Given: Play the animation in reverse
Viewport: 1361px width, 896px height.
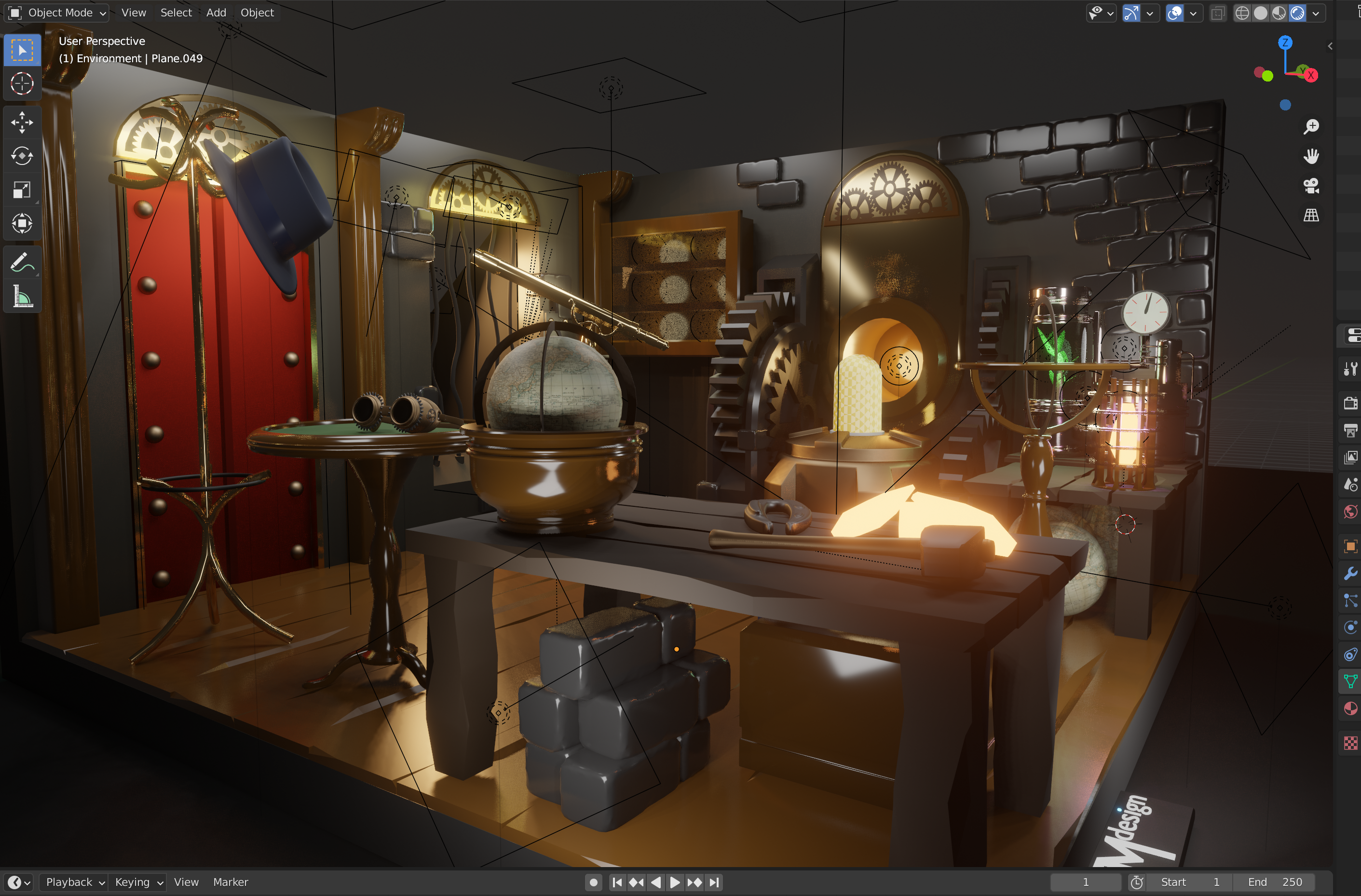Looking at the screenshot, I should (656, 882).
